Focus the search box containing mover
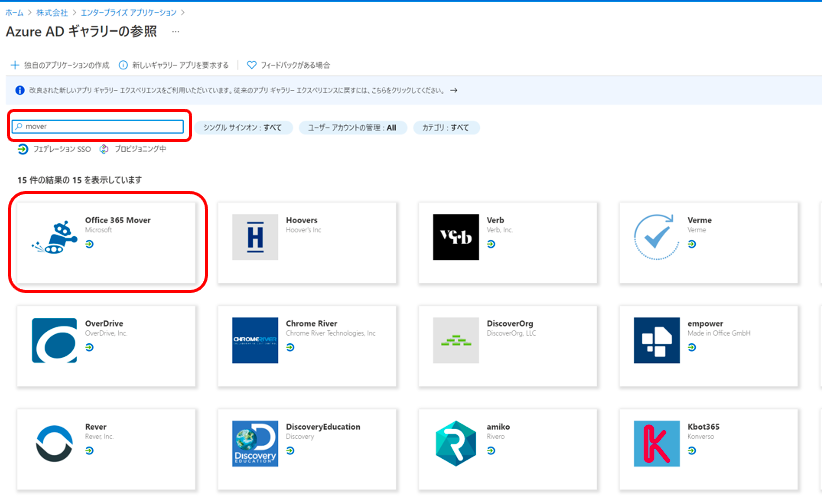The width and height of the screenshot is (822, 498). point(98,126)
